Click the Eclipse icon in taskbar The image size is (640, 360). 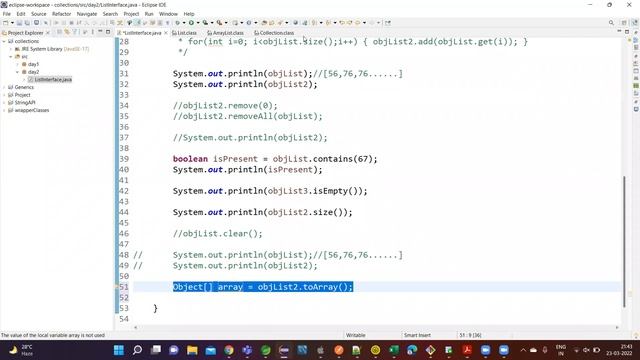(284, 350)
